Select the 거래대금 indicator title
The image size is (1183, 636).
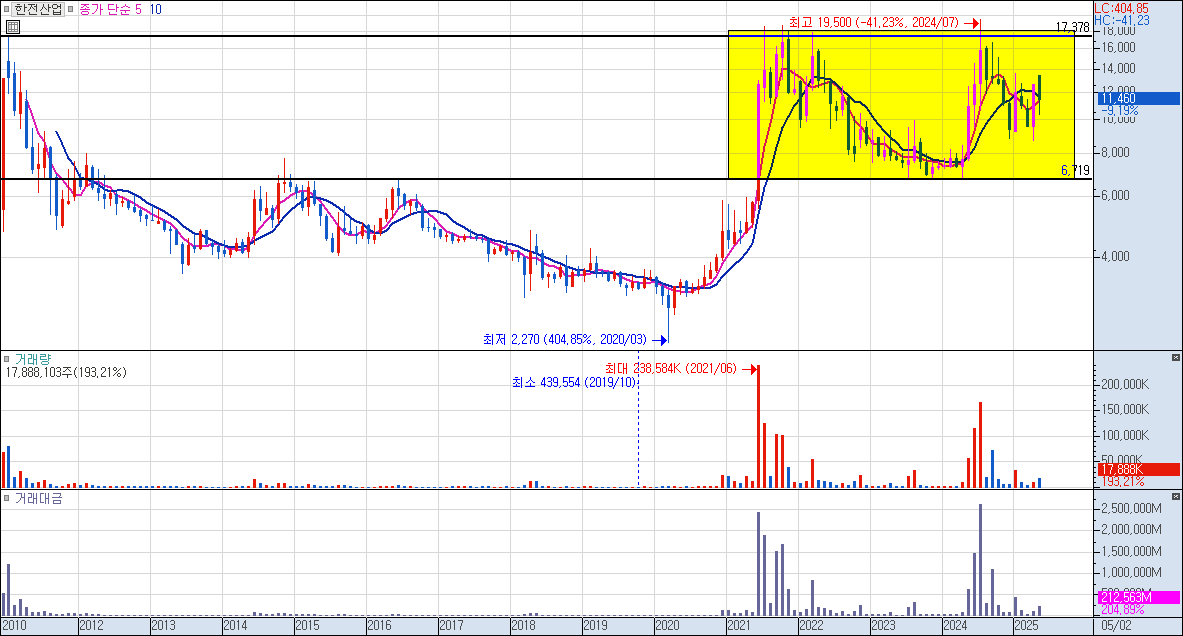(38, 498)
